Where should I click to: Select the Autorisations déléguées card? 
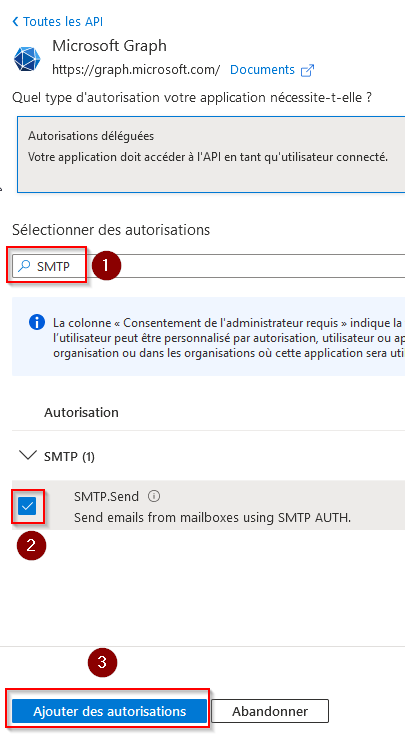point(211,154)
